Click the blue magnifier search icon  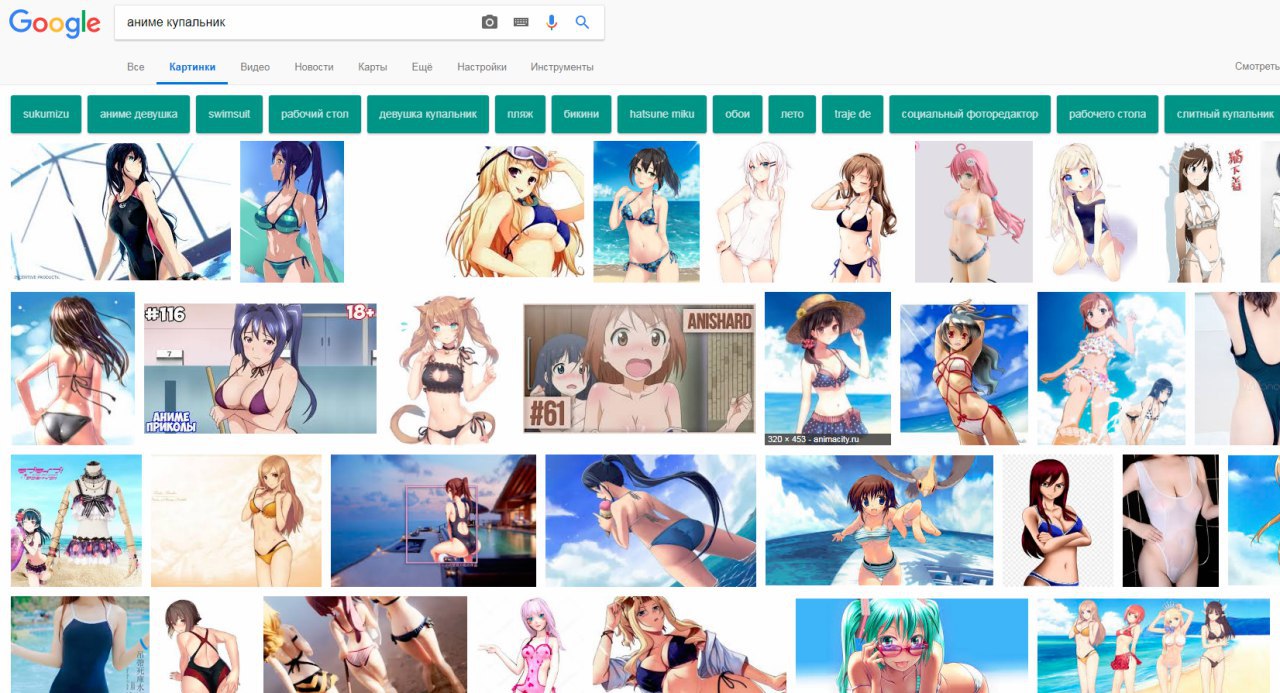point(583,22)
